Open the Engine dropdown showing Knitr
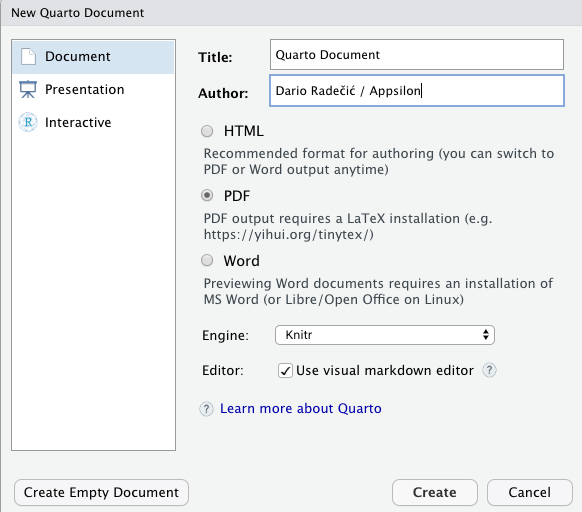This screenshot has height=512, width=582. point(385,335)
